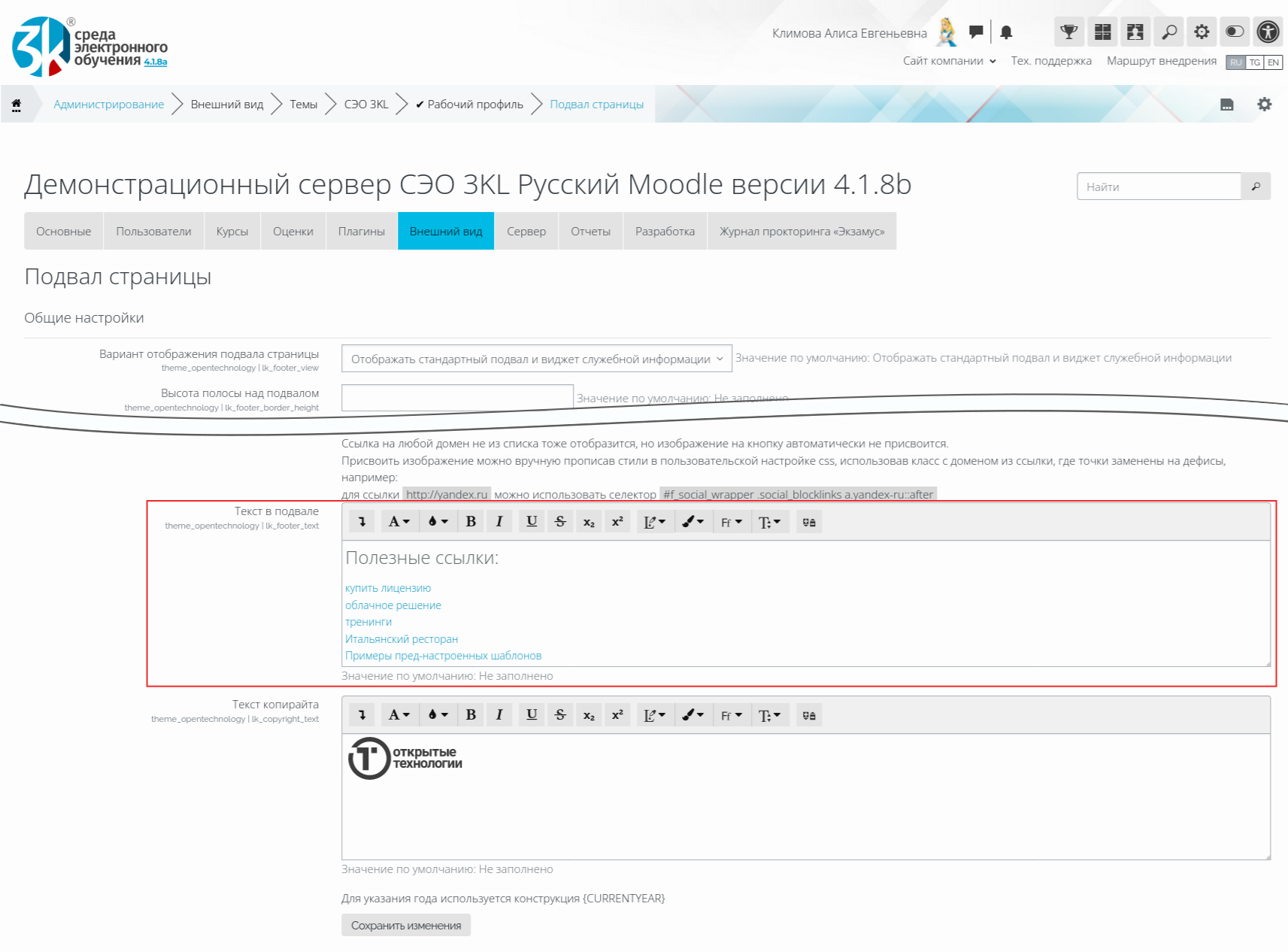Viewport: 1288px width, 952px height.
Task: Apply Underline in Текст копирайта editor
Action: (532, 714)
